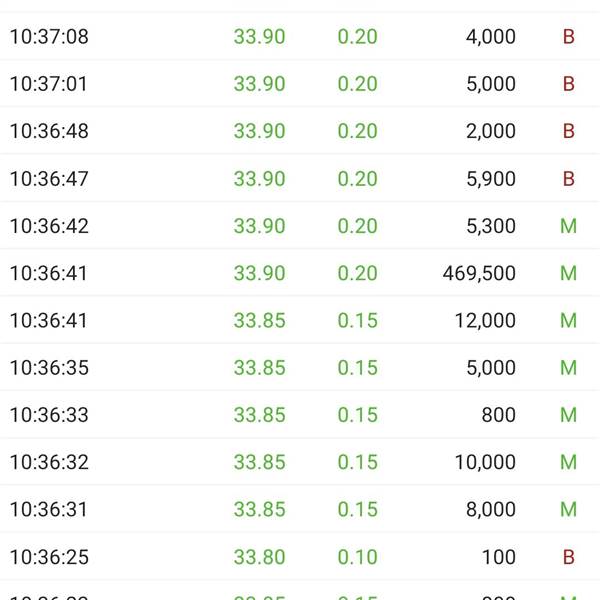Click the 33.80 price at 10:36:25
600x600 pixels.
click(259, 557)
